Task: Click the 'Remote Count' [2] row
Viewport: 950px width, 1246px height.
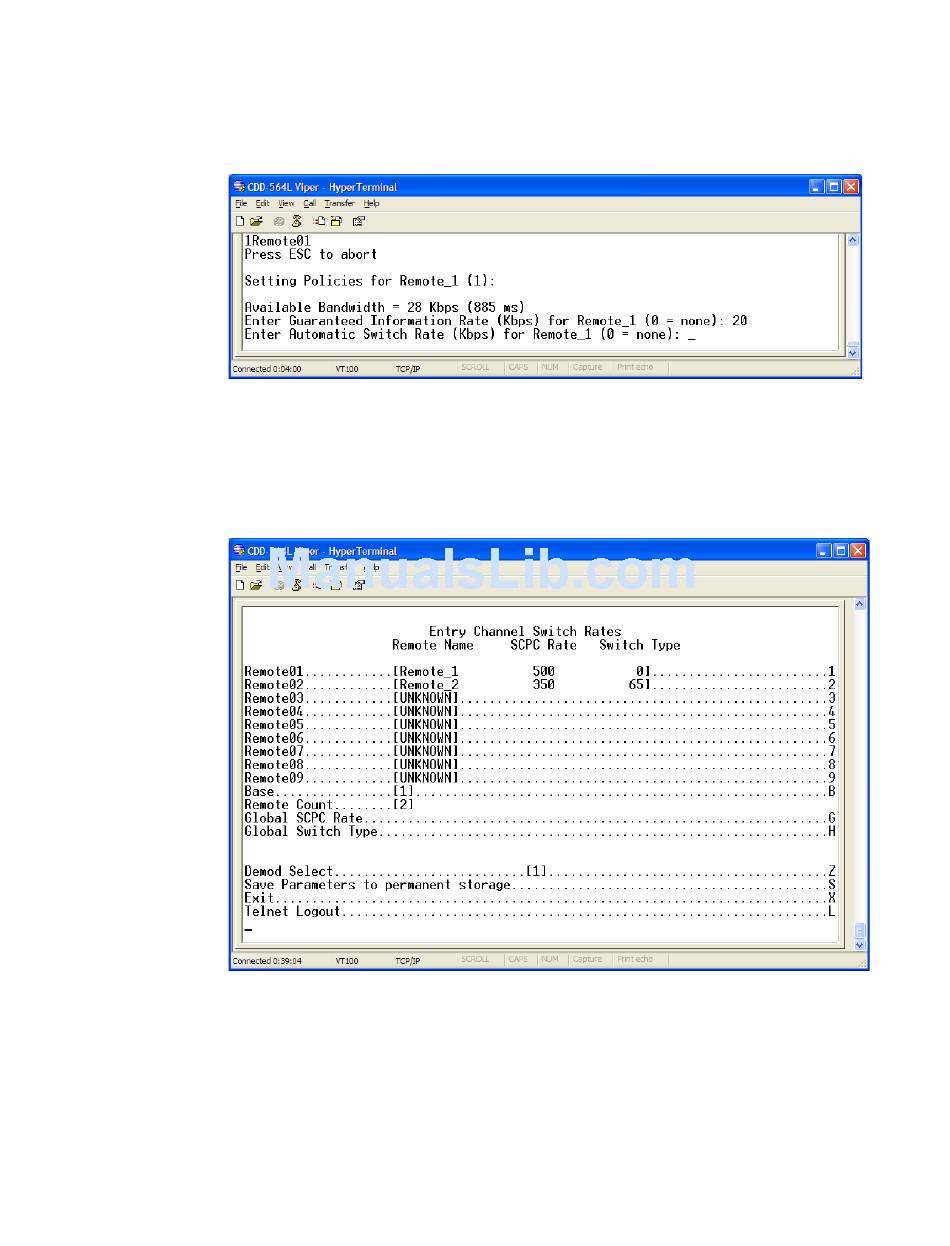Action: click(x=330, y=805)
